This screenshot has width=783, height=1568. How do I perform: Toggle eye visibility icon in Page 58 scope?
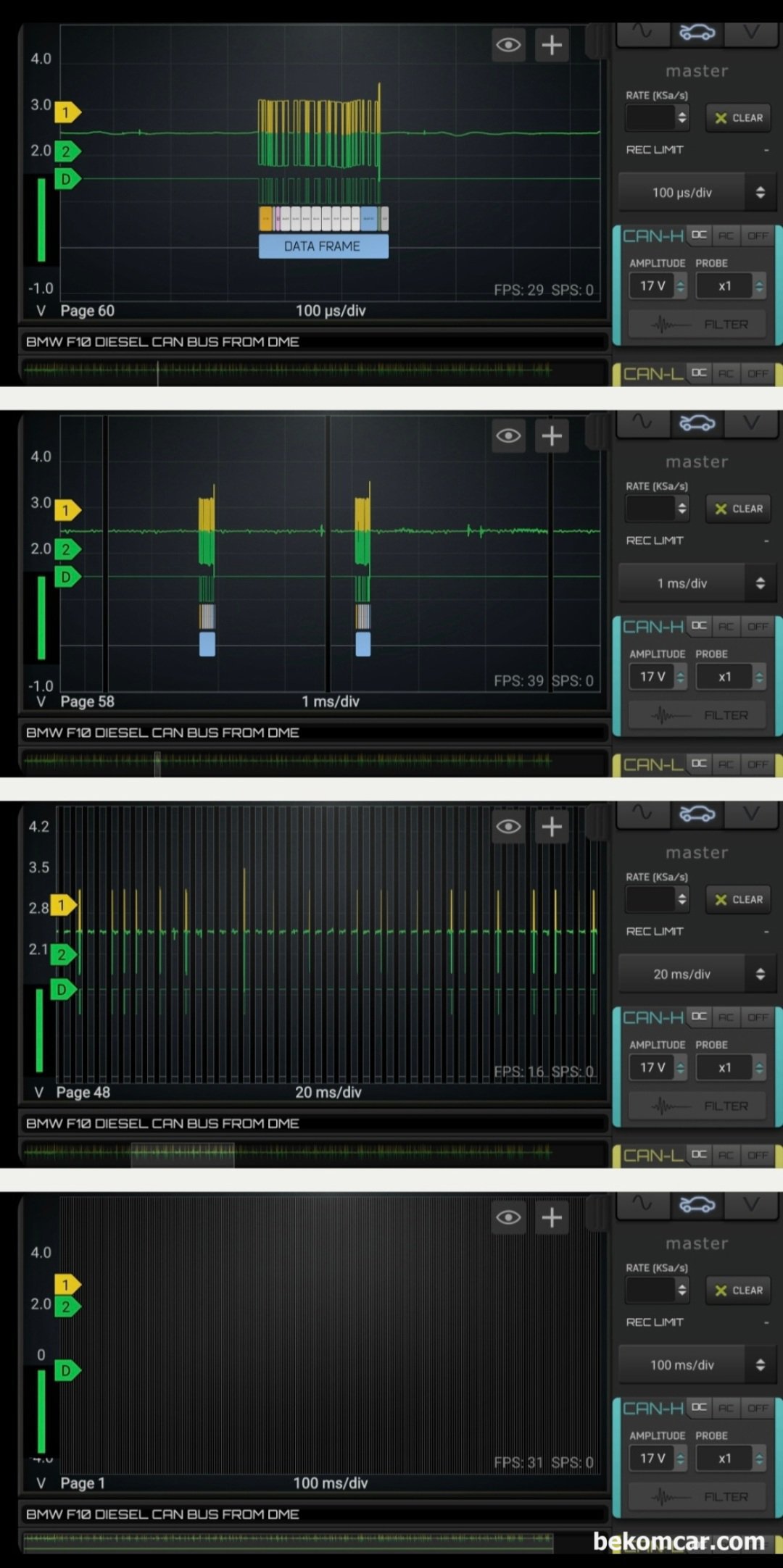click(508, 435)
